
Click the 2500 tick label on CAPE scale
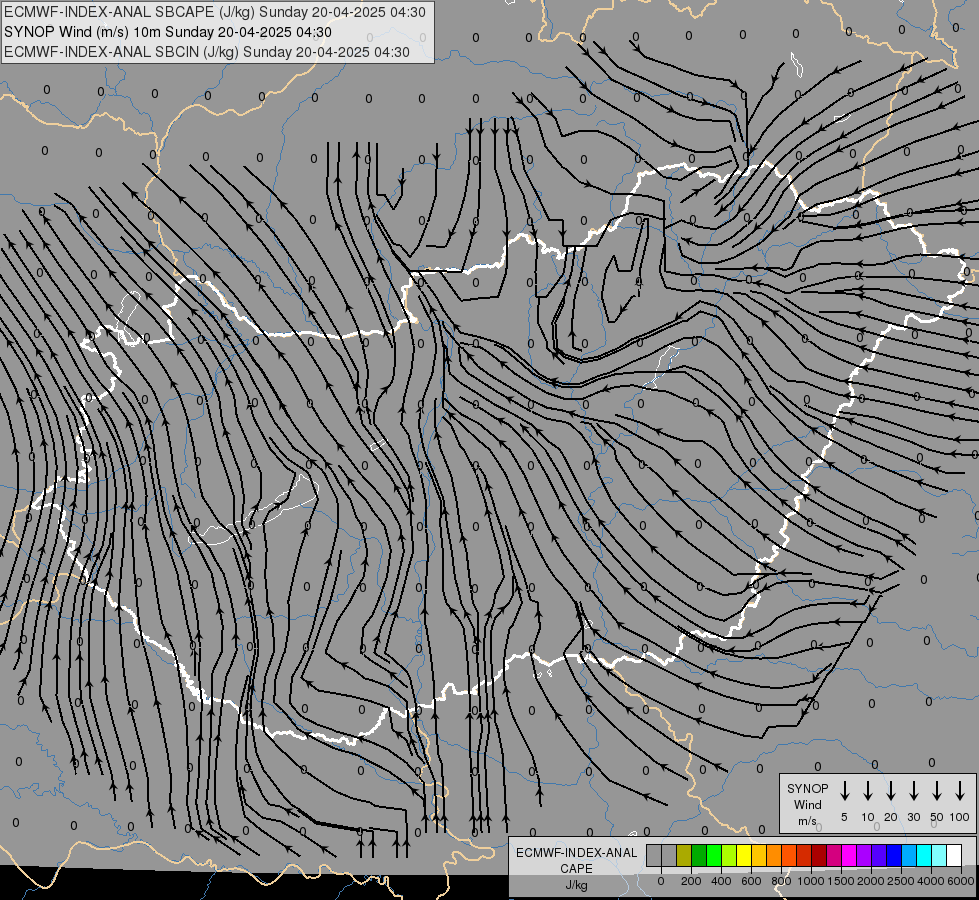[901, 881]
